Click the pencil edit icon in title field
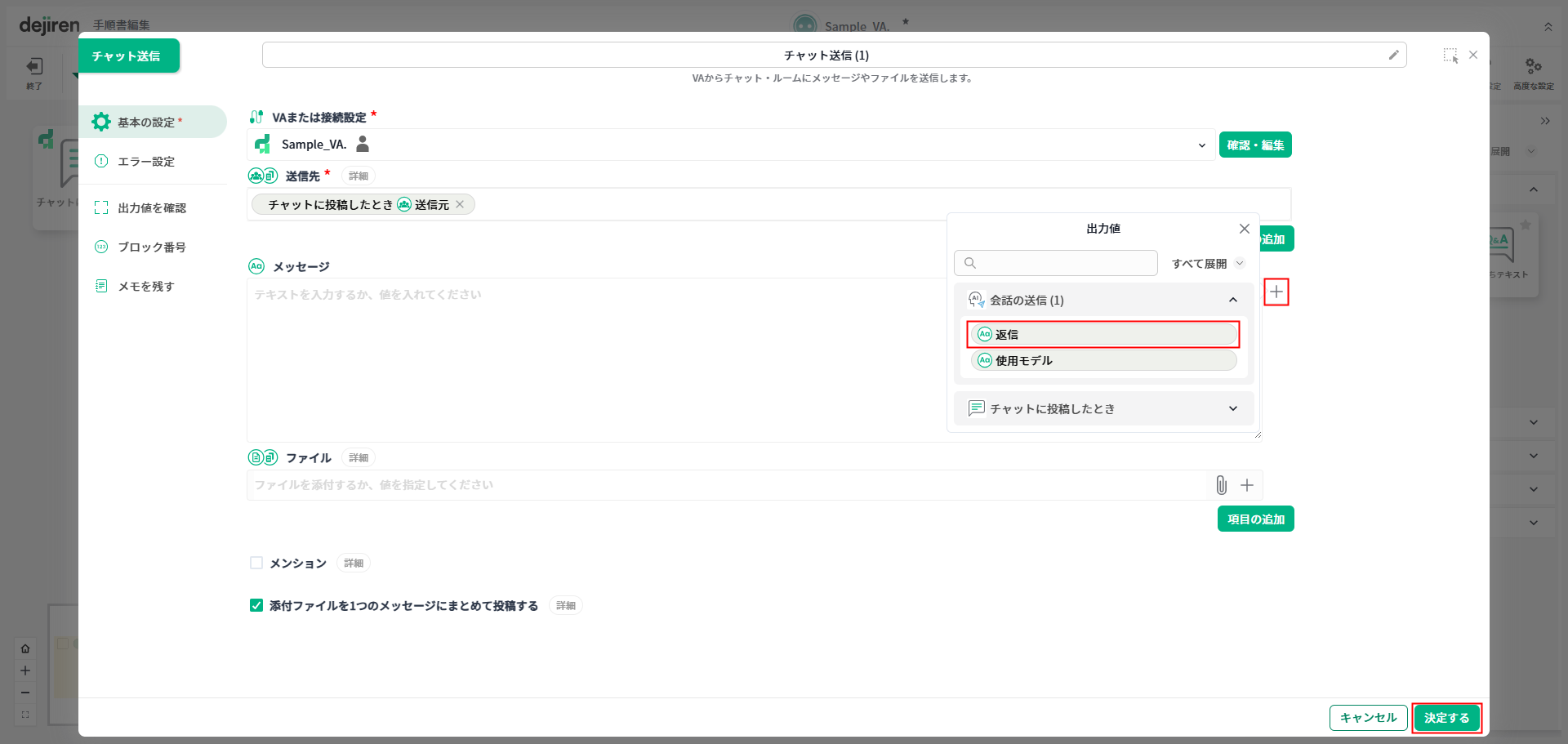The height and width of the screenshot is (744, 1568). pos(1393,55)
